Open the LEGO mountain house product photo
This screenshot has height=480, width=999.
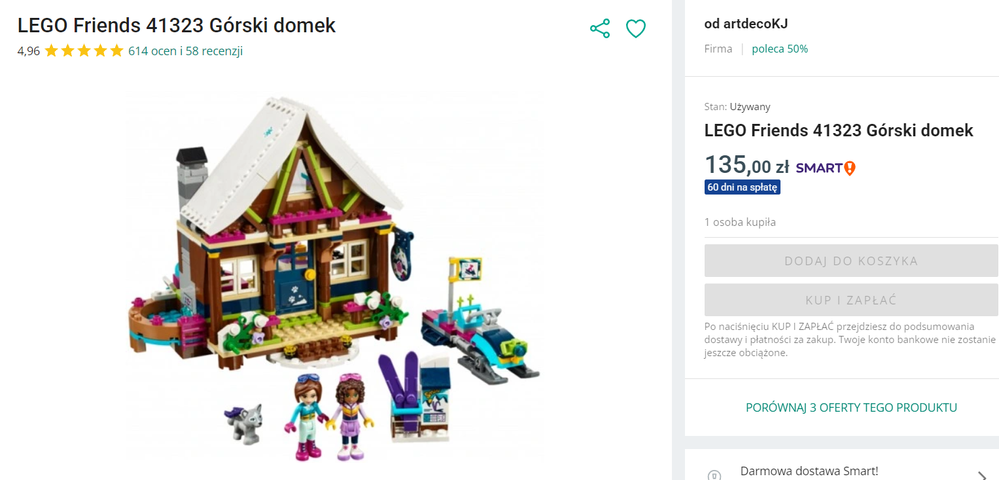pyautogui.click(x=334, y=278)
